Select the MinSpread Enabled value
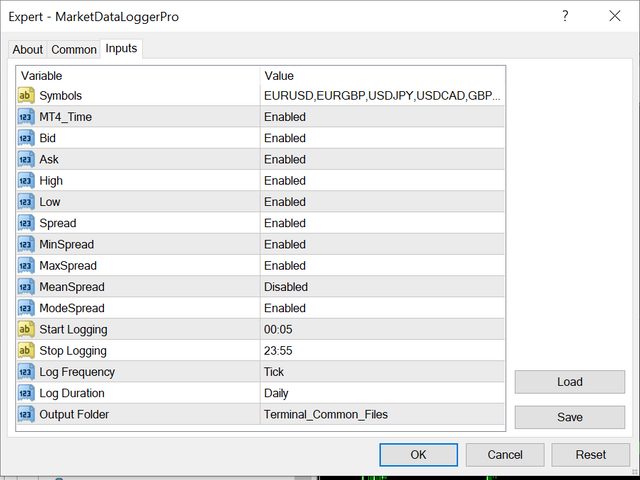This screenshot has height=480, width=640. coord(285,244)
